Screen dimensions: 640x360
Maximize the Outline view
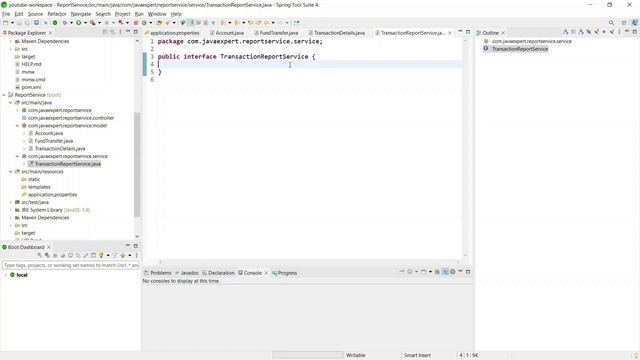tap(635, 32)
